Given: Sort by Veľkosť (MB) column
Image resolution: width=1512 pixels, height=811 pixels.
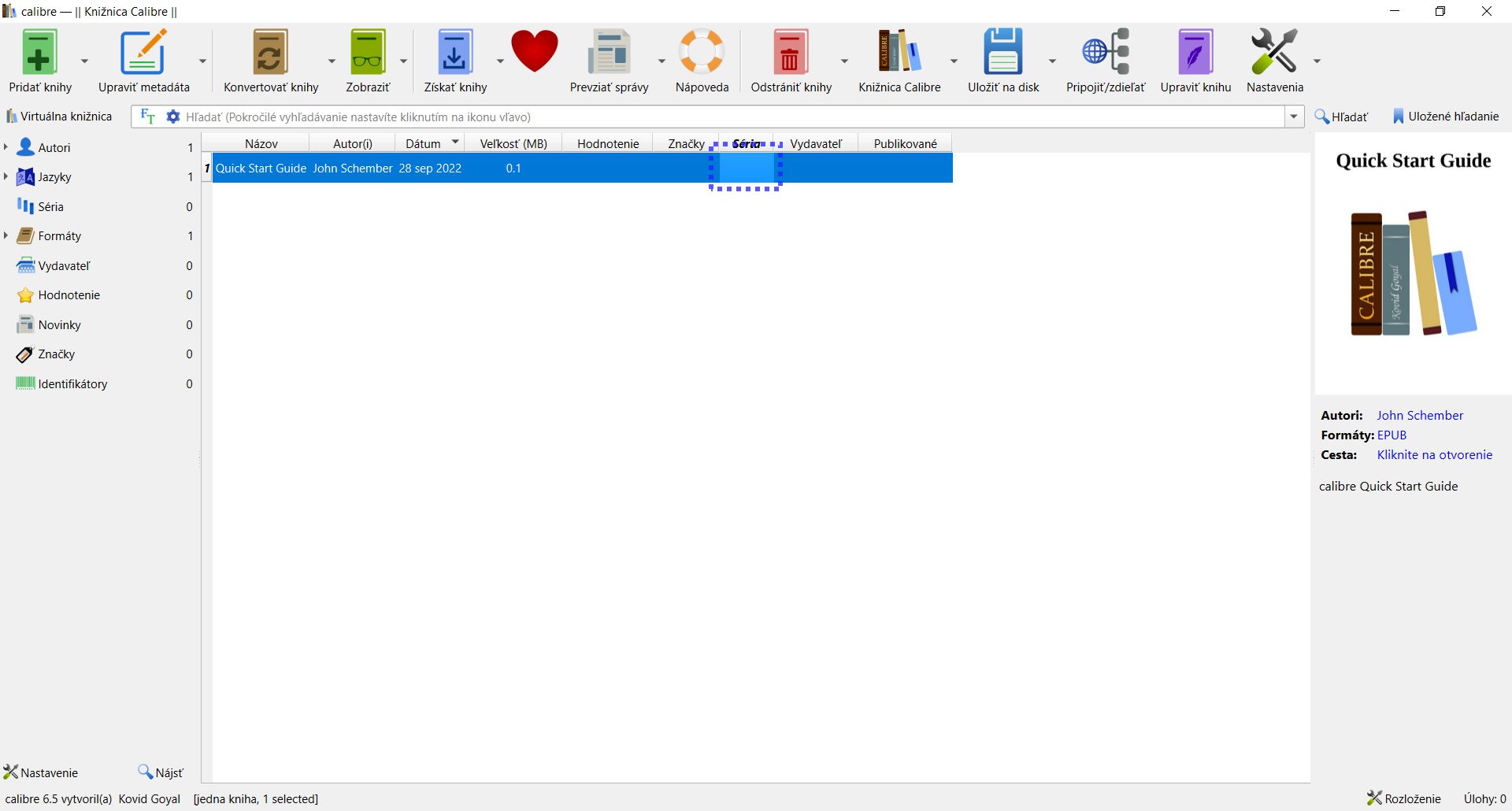Looking at the screenshot, I should (513, 143).
